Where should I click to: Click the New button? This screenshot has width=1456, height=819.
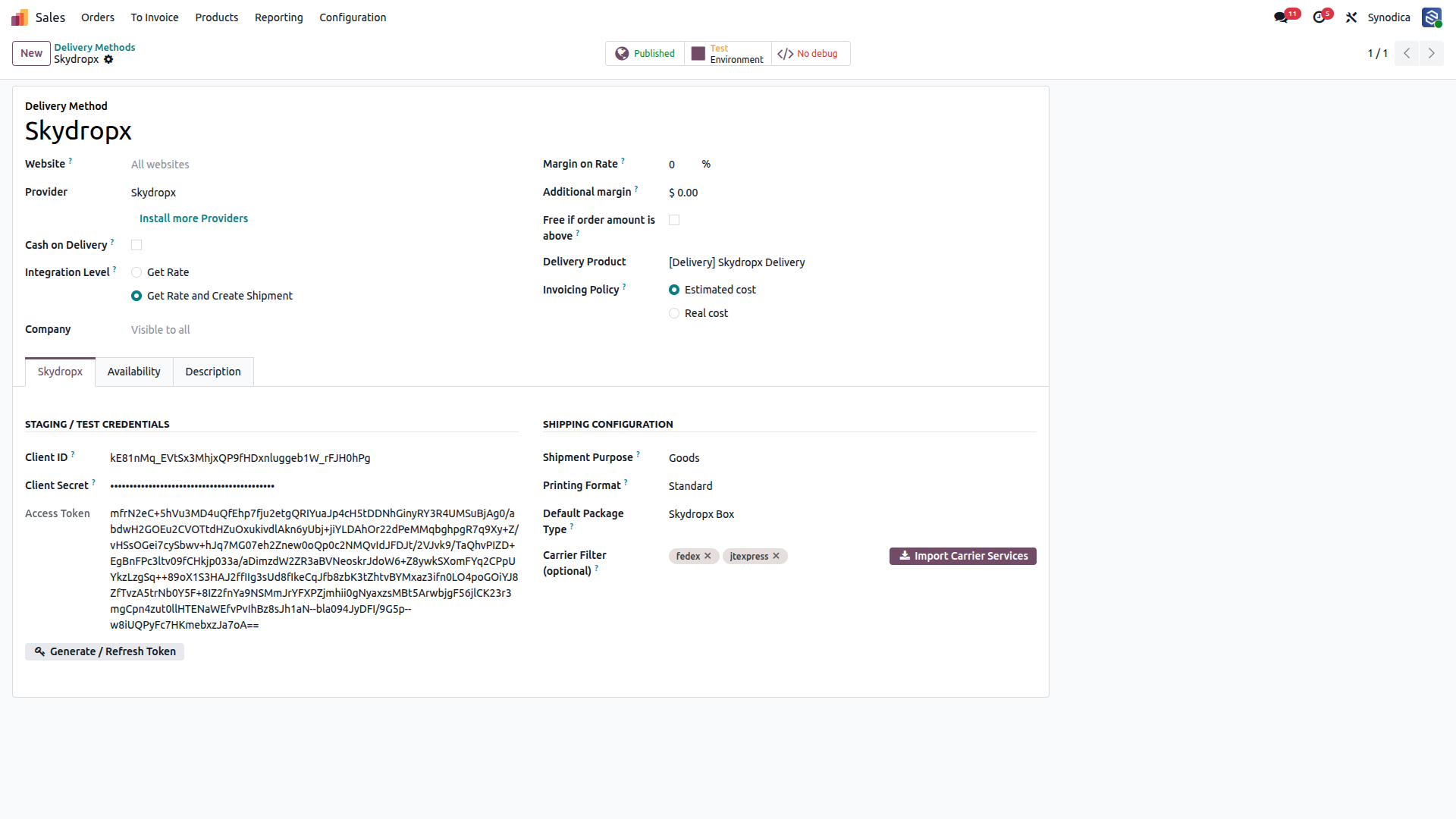click(x=31, y=53)
